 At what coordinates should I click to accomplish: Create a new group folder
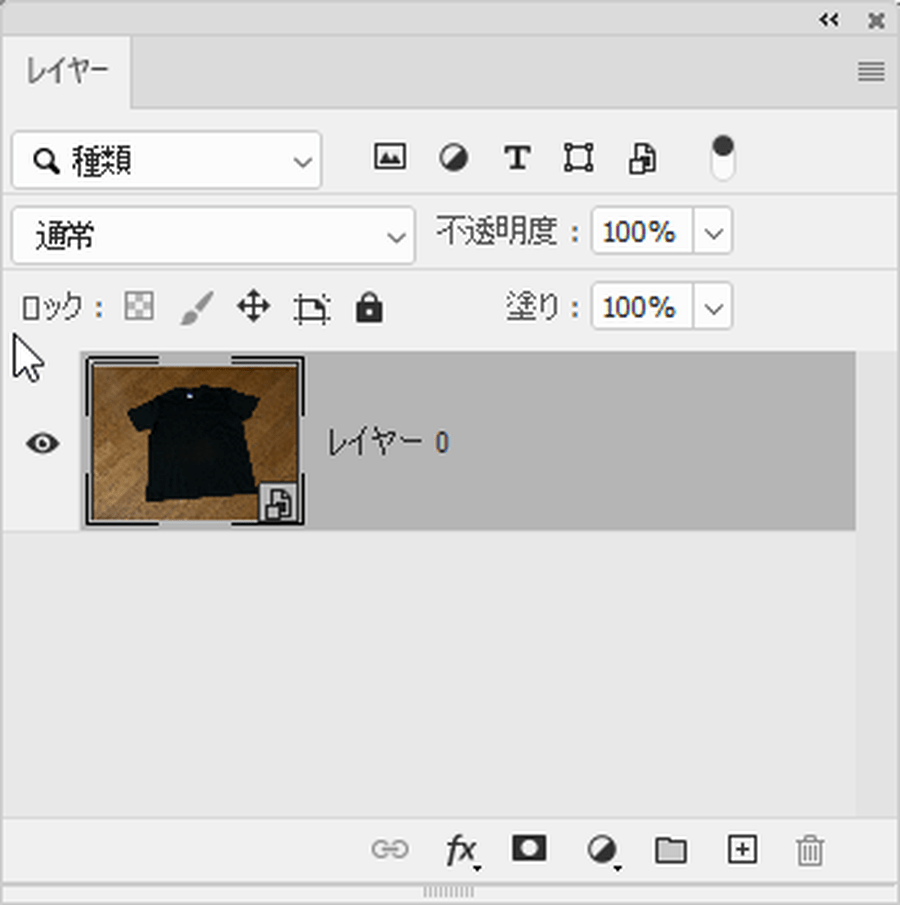point(670,850)
